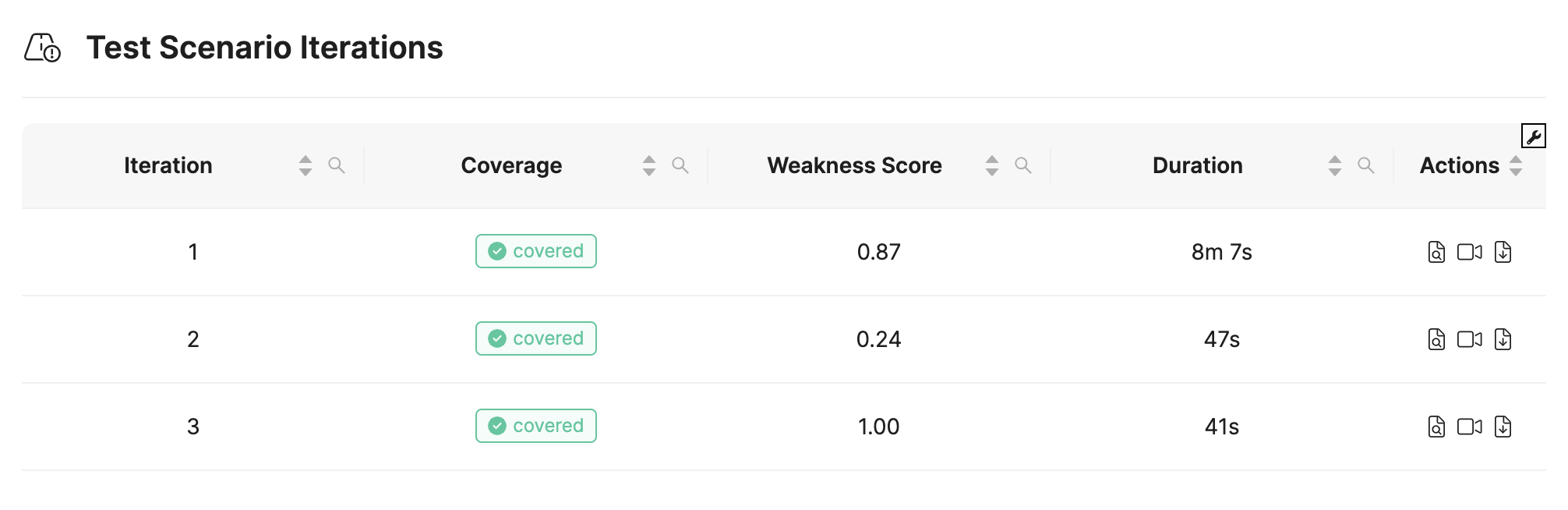
Task: Download file for iteration 3
Action: pyautogui.click(x=1503, y=427)
